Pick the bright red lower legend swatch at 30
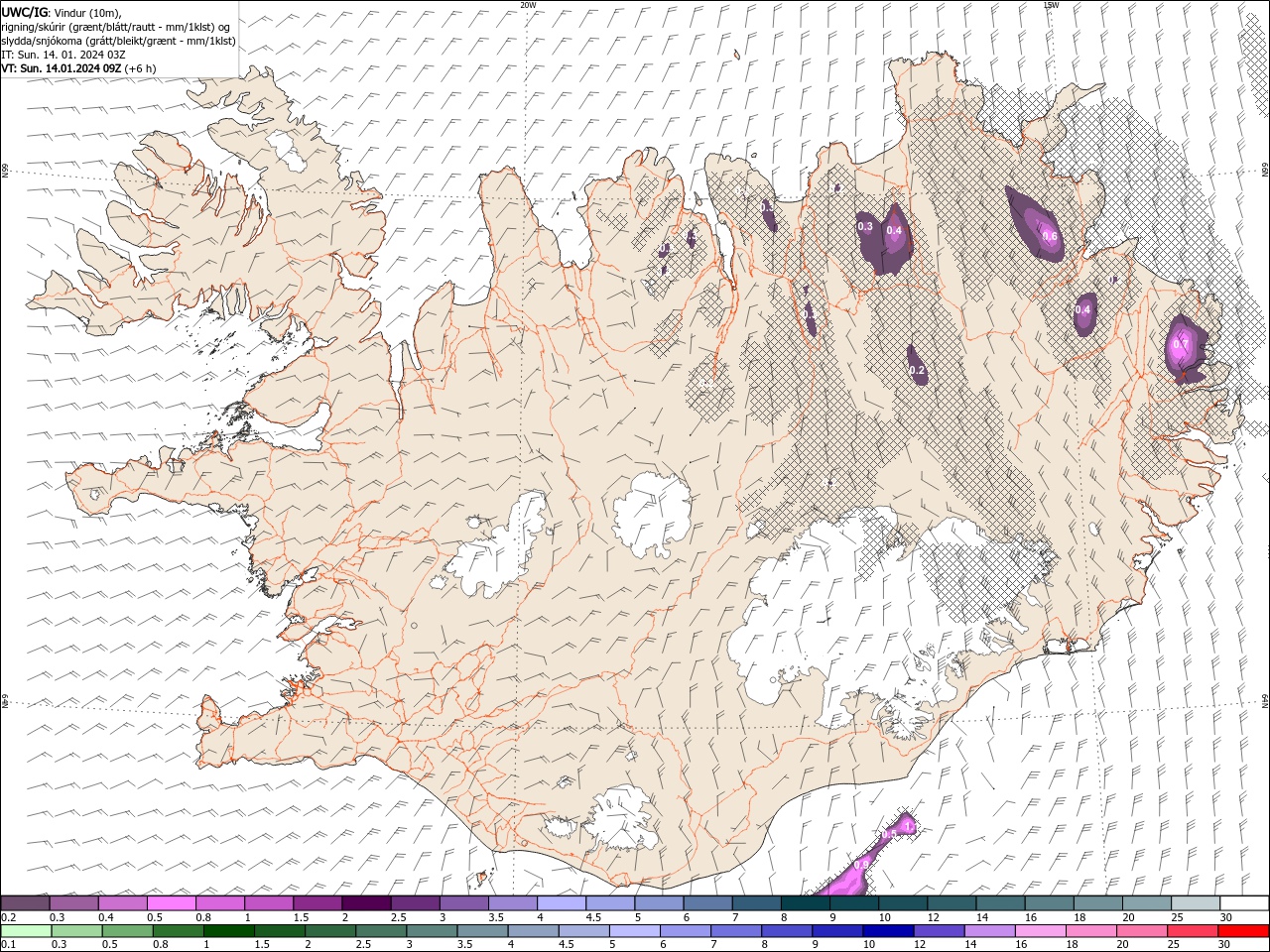Screen dimensions: 1270x952 point(1242,931)
